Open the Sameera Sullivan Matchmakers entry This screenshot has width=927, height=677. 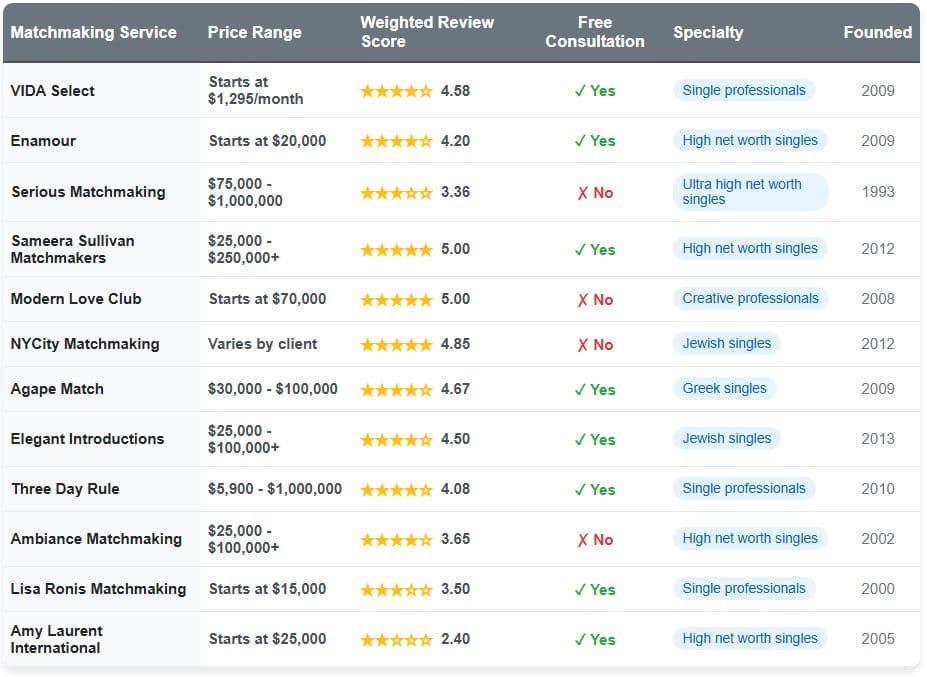pyautogui.click(x=72, y=249)
